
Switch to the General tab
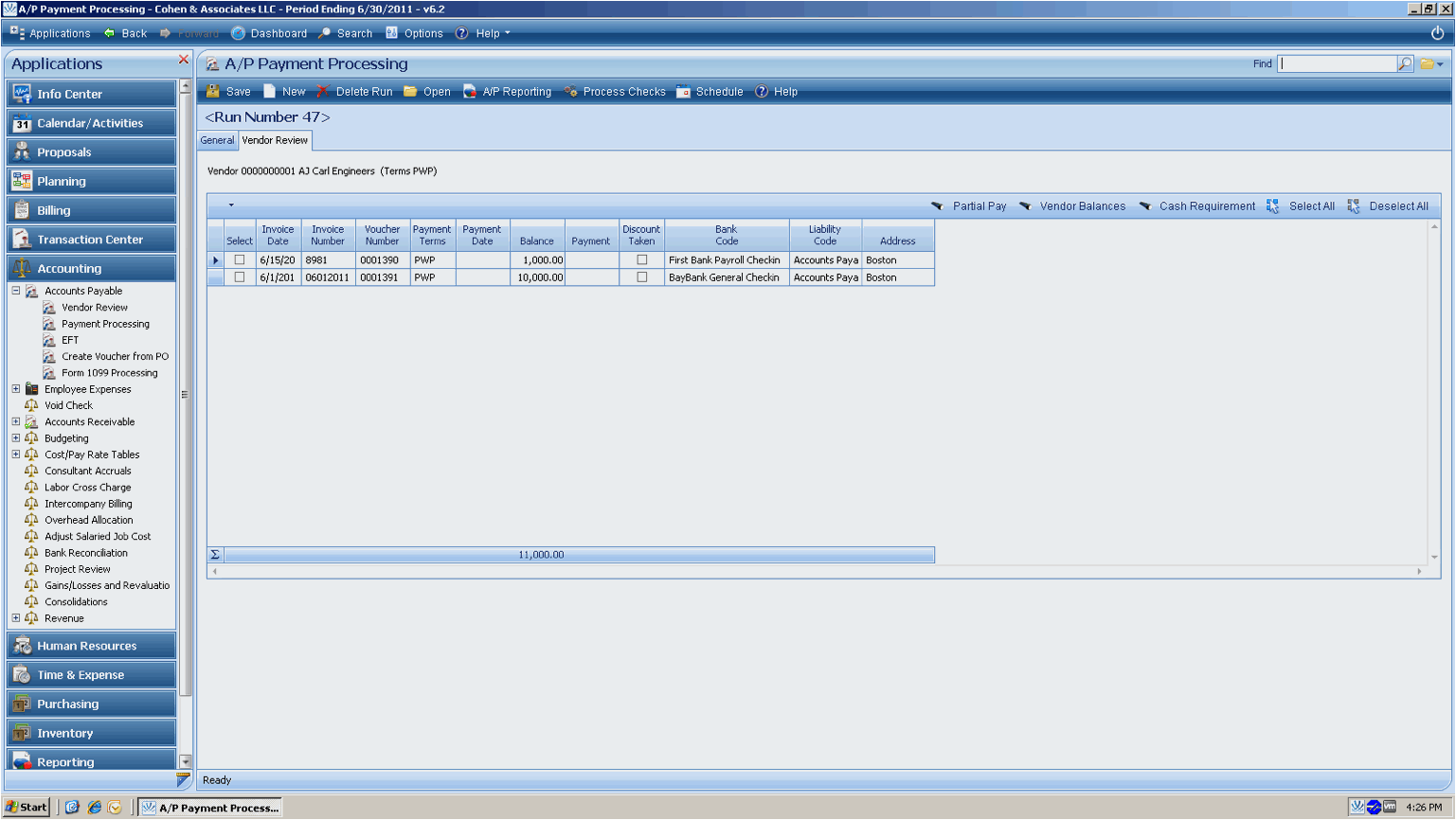(217, 140)
